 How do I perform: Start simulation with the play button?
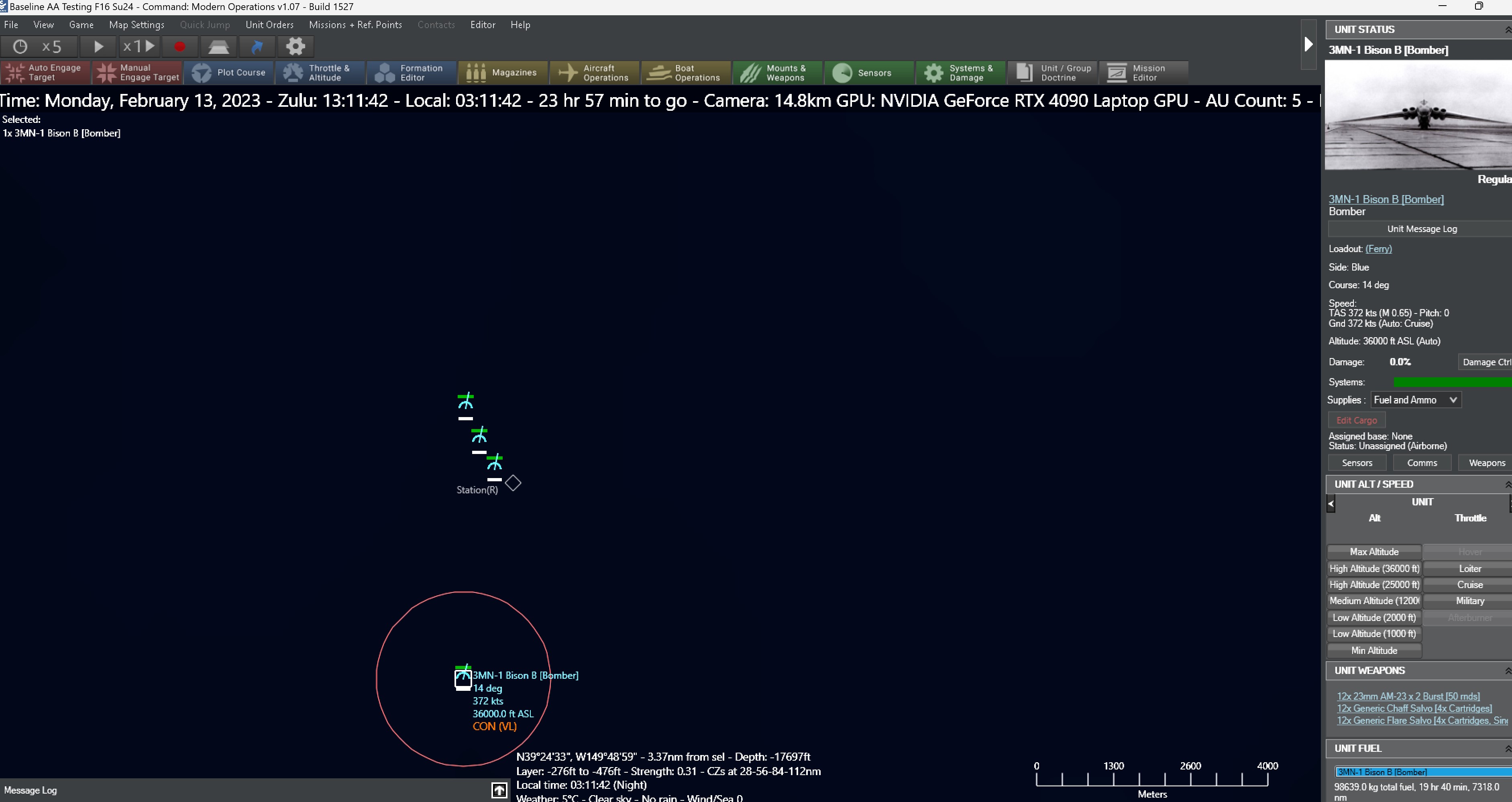(98, 46)
